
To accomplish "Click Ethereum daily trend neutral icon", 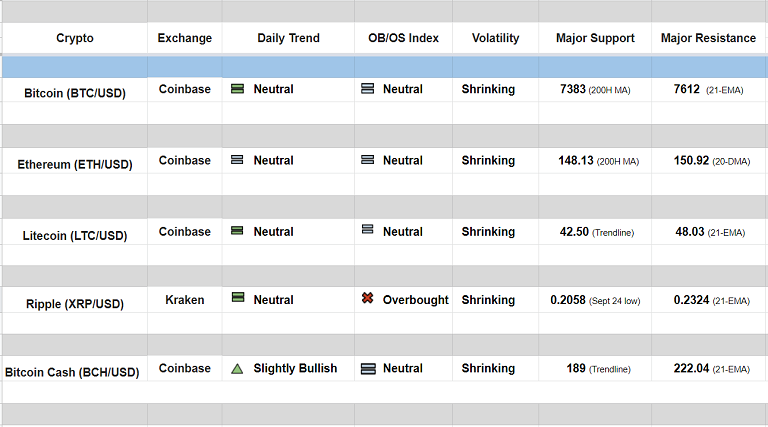I will tap(238, 160).
